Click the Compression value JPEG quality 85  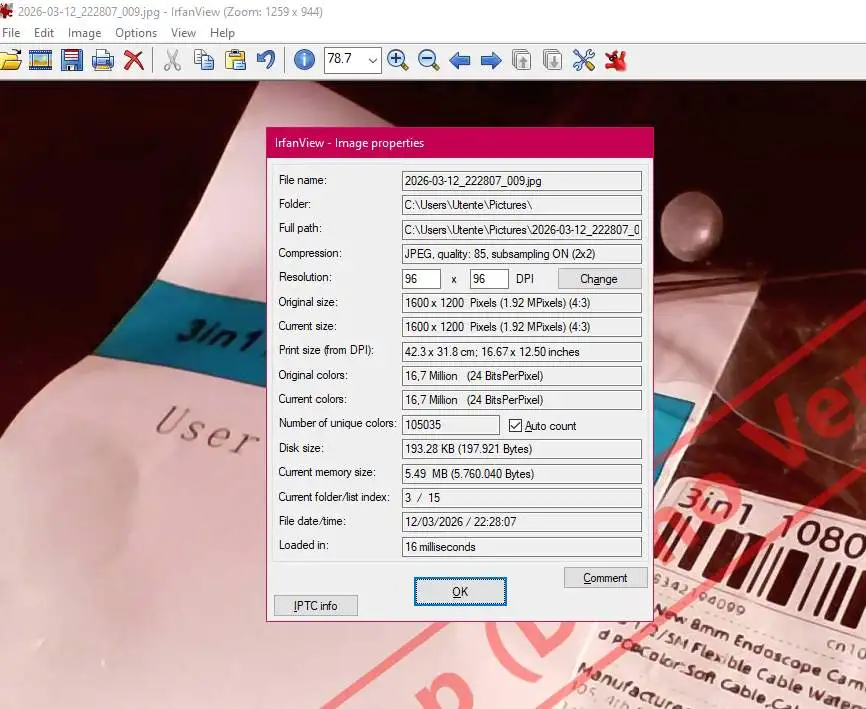click(521, 254)
